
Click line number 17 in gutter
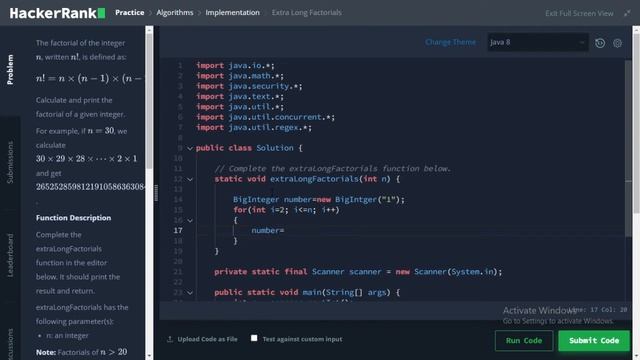tap(178, 231)
